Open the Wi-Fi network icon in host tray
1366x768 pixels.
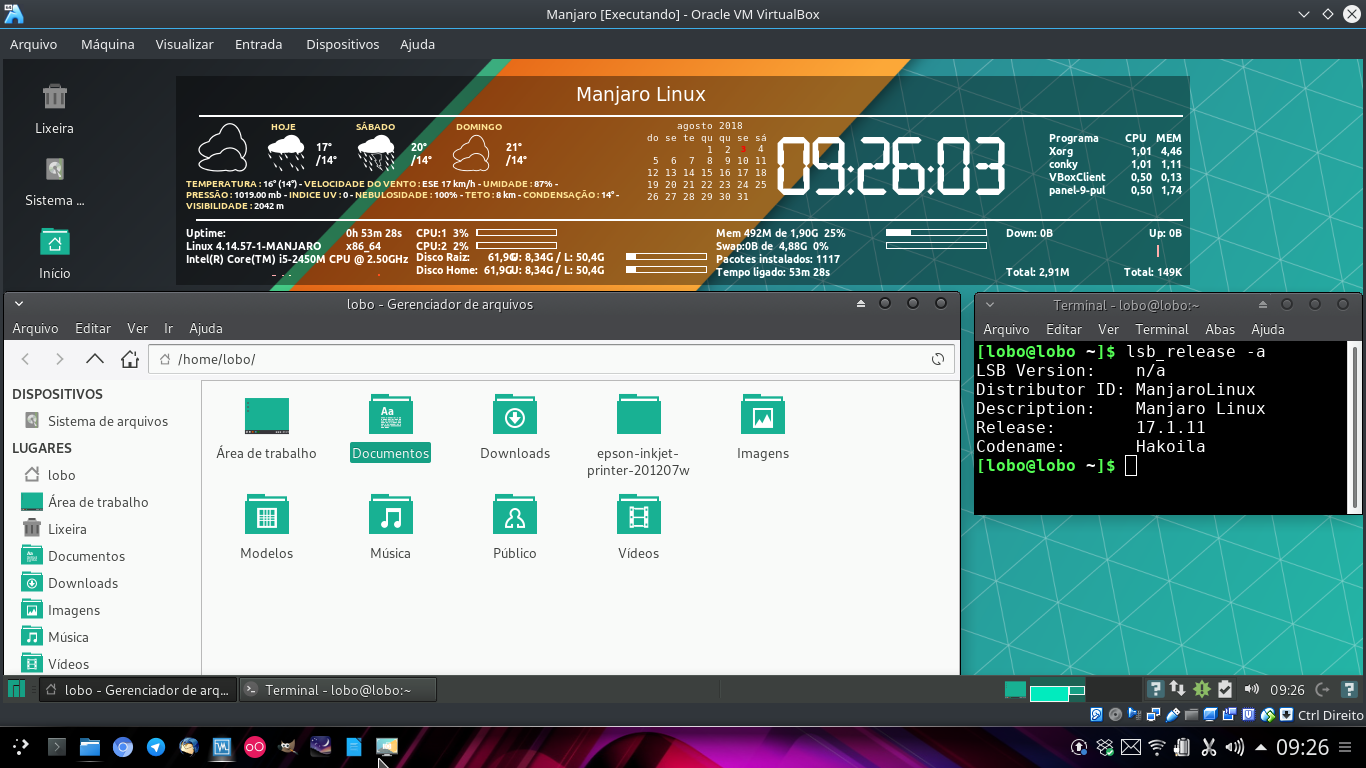tap(1157, 747)
